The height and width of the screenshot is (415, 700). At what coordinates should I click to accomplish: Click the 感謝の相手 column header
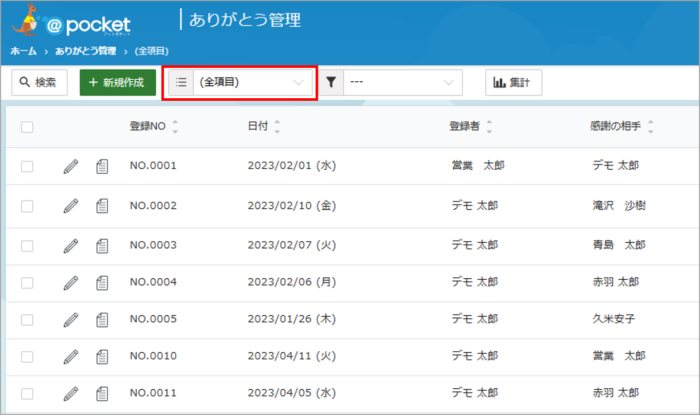pos(616,126)
